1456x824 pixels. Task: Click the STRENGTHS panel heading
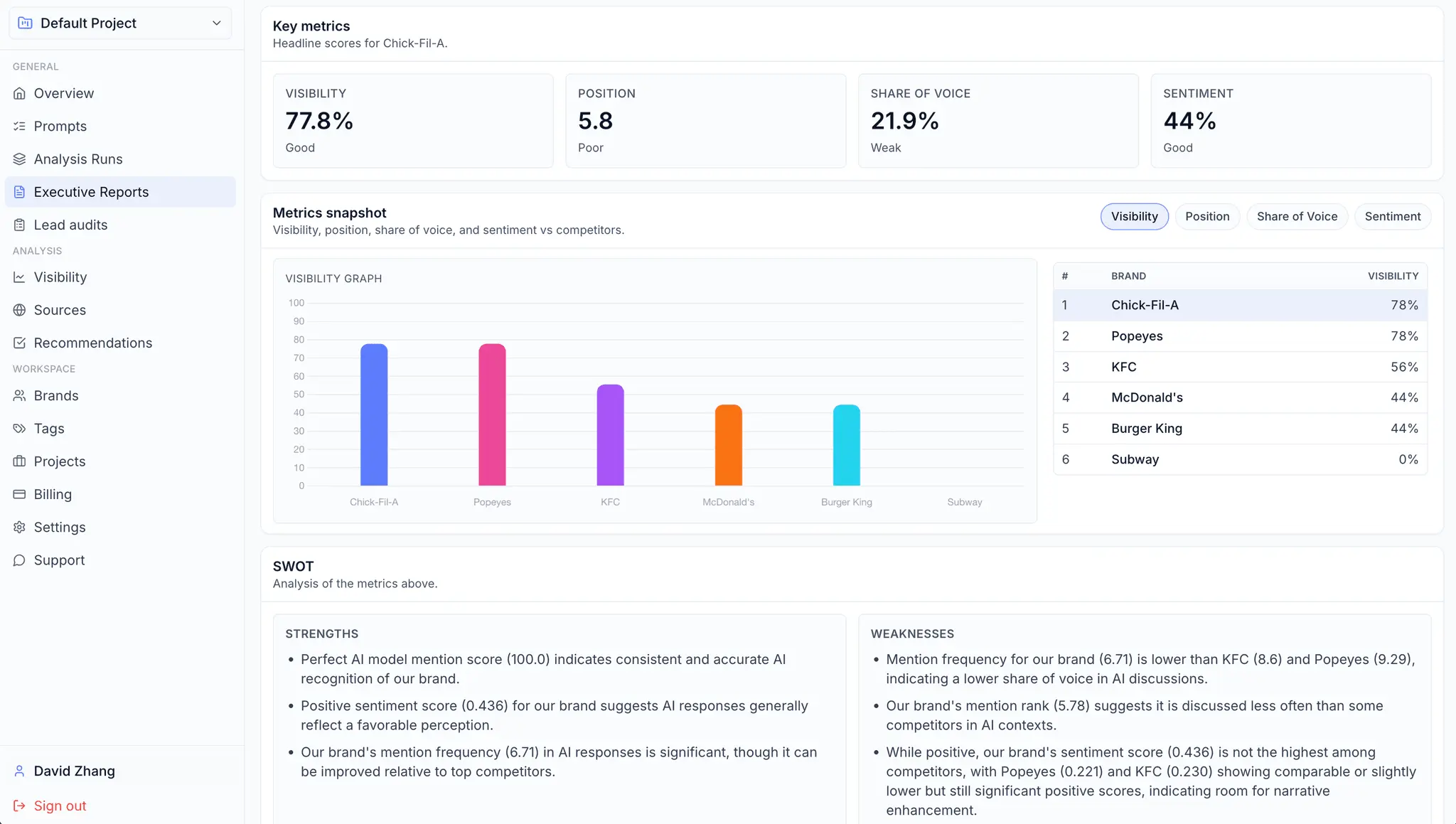point(322,633)
